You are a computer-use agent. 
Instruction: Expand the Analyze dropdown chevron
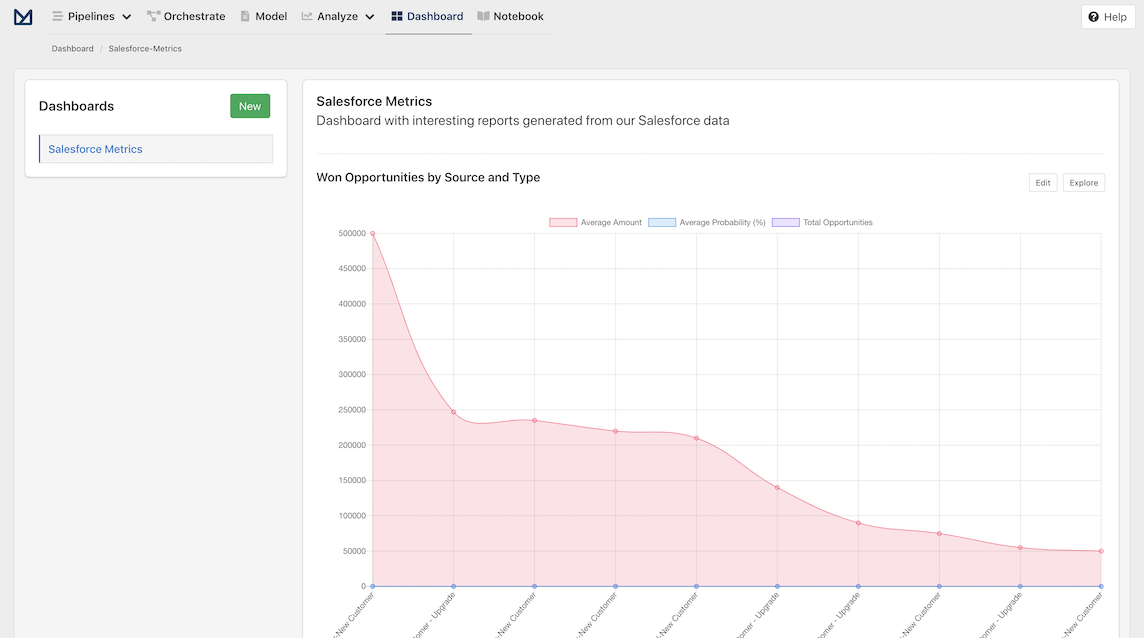click(x=370, y=17)
